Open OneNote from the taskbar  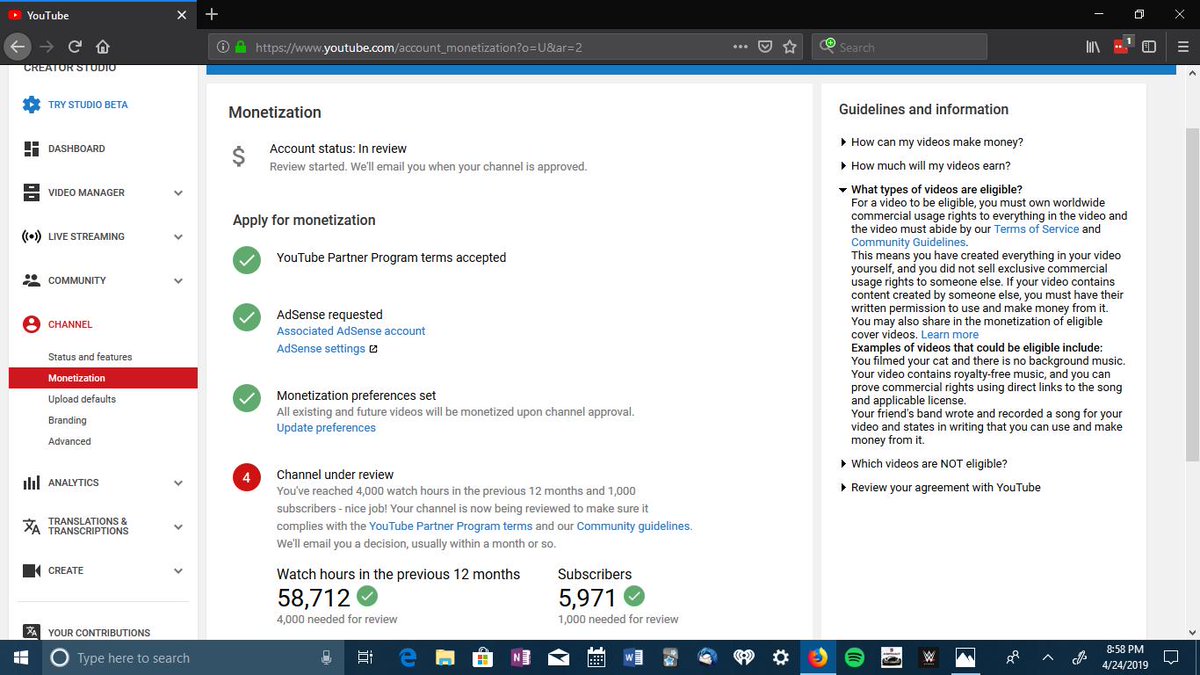coord(520,657)
